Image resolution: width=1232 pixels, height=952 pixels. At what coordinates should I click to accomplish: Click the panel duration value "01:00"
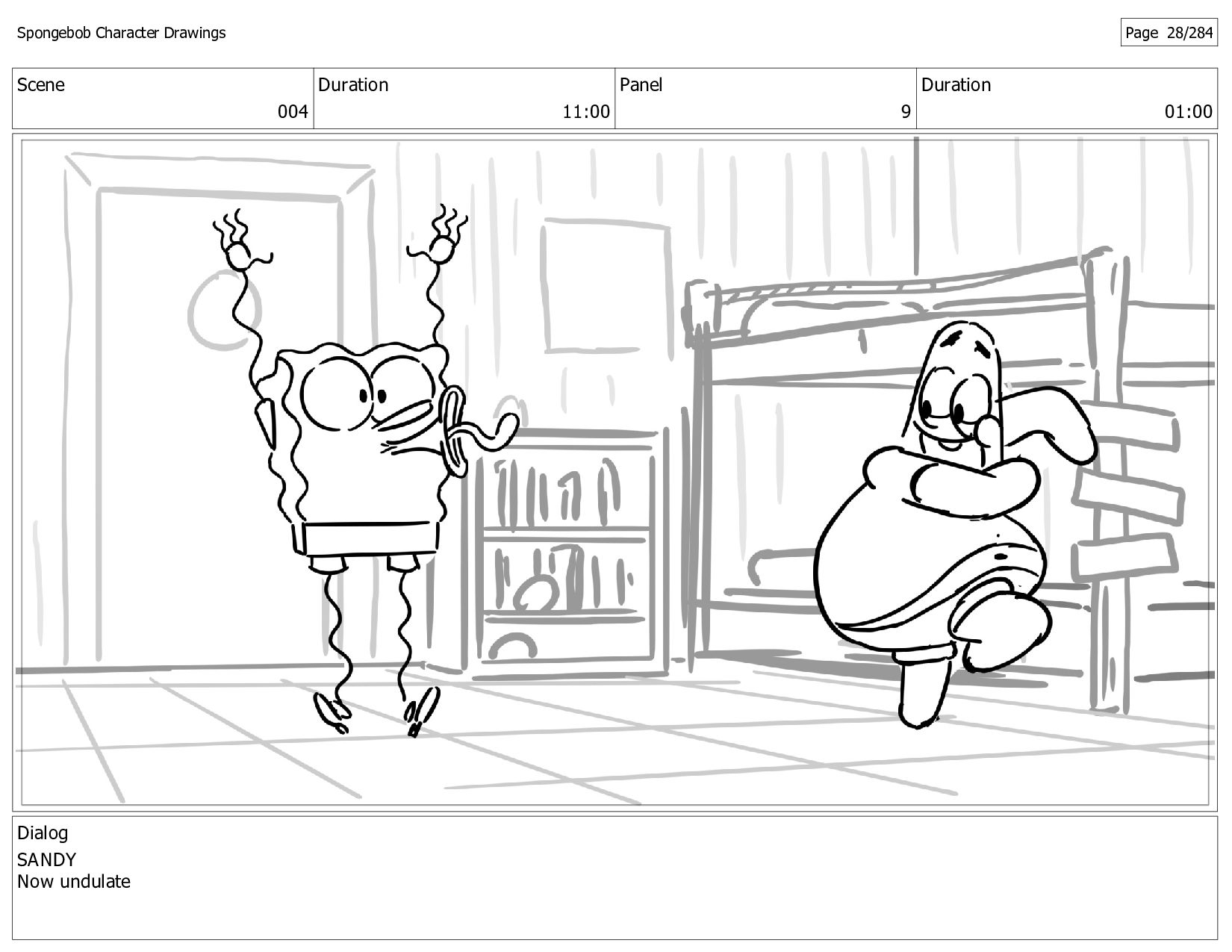[x=1189, y=112]
